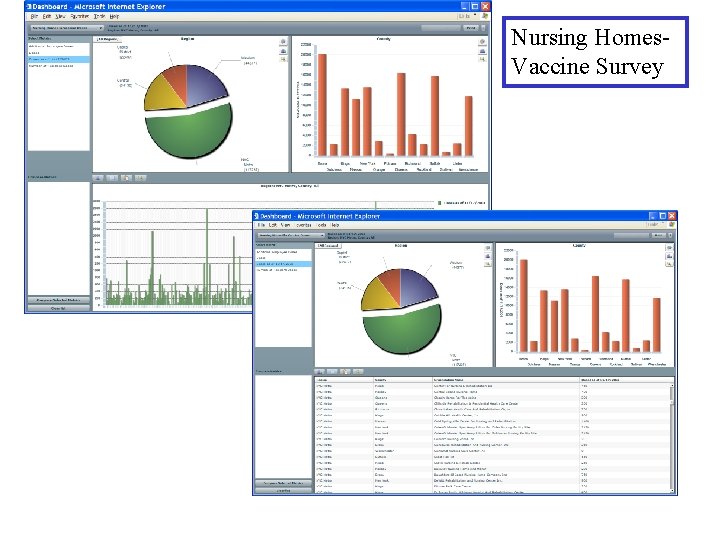Click bottom icon beside back window Region pie

(283, 59)
